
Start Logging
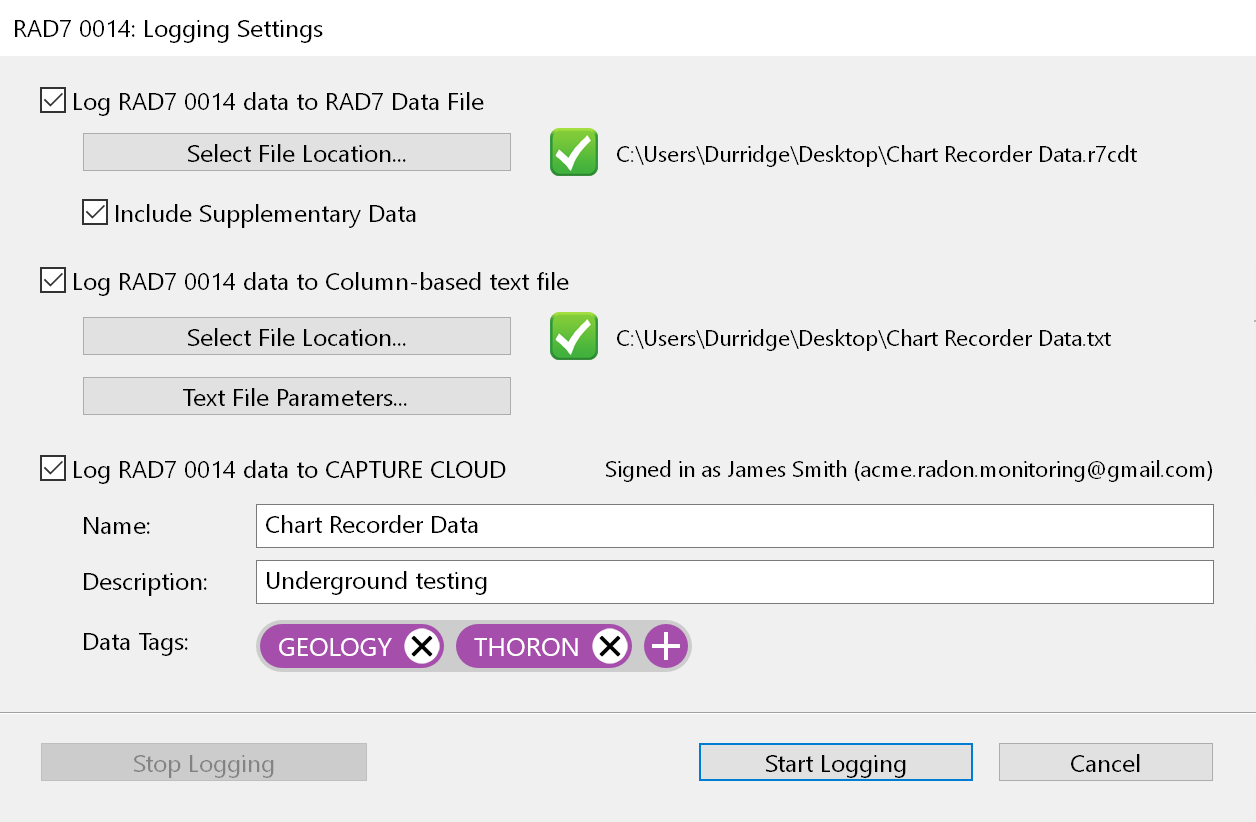pyautogui.click(x=836, y=763)
